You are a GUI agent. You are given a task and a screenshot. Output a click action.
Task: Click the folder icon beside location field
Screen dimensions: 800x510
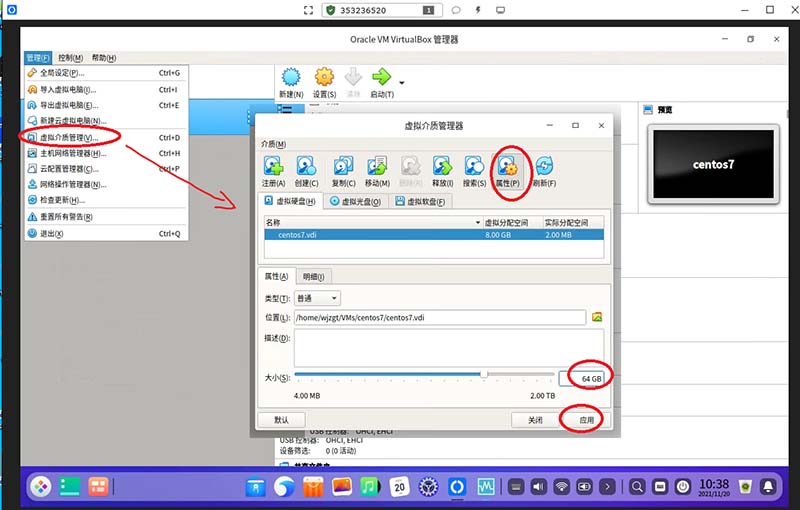click(597, 317)
